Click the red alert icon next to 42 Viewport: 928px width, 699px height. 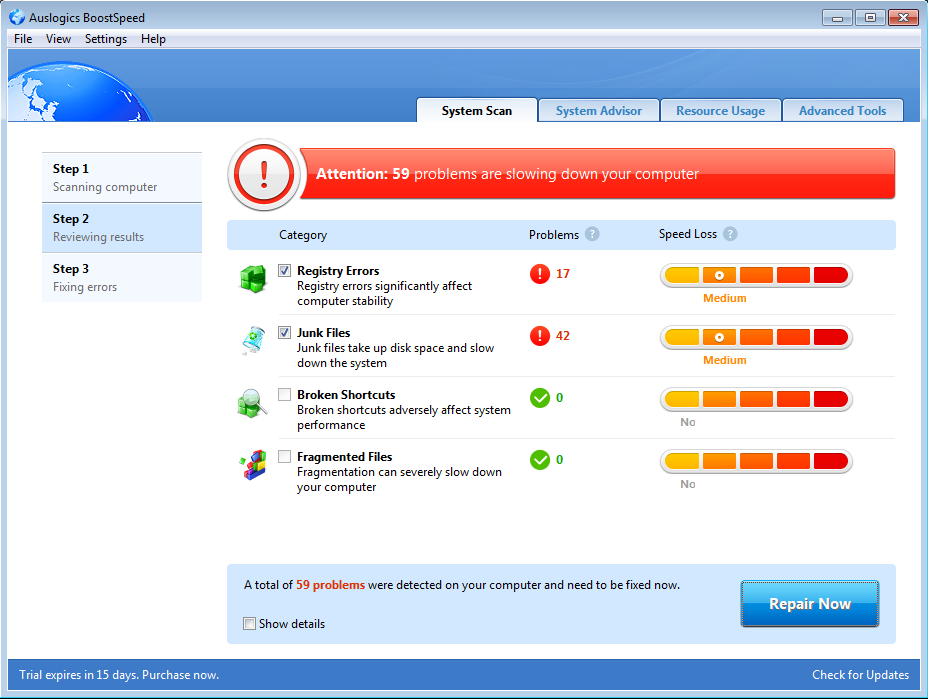[x=540, y=336]
